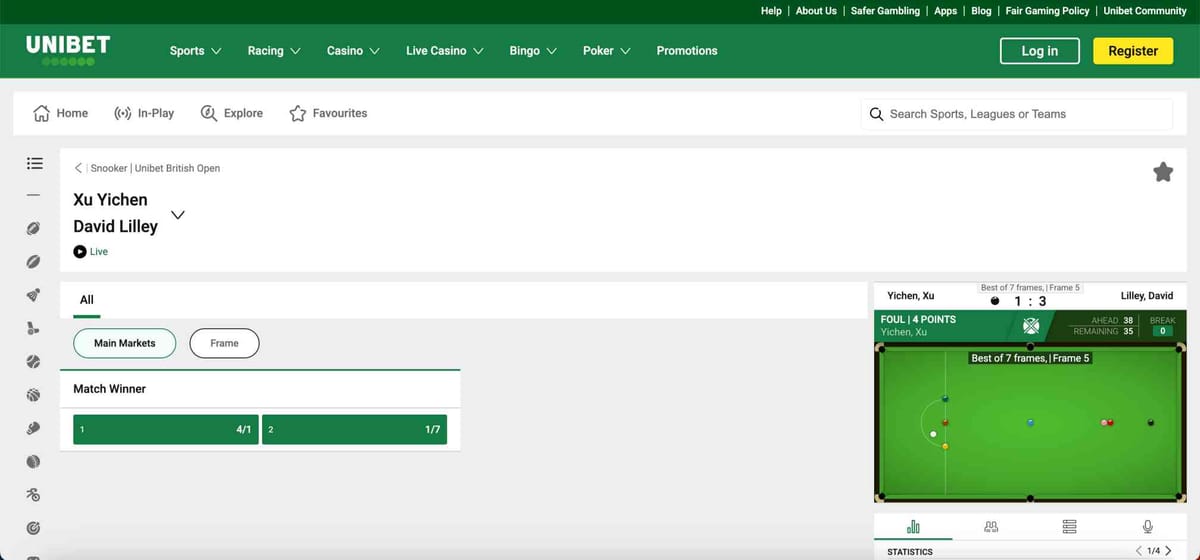Bet on player 2 at 1/7

[x=355, y=430]
